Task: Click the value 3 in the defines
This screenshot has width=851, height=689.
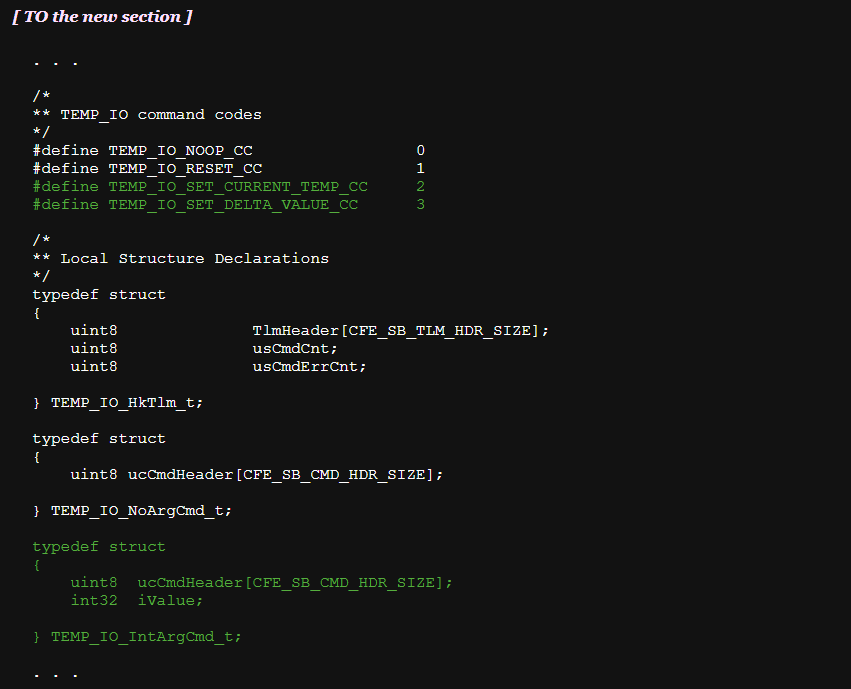Action: (x=421, y=205)
